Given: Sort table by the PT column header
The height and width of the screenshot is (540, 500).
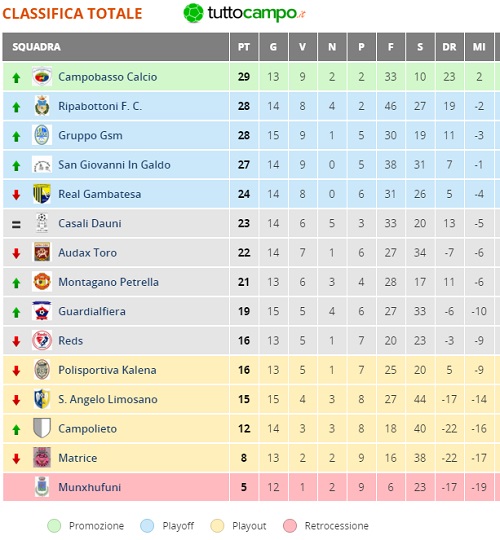Looking at the screenshot, I should [x=244, y=47].
